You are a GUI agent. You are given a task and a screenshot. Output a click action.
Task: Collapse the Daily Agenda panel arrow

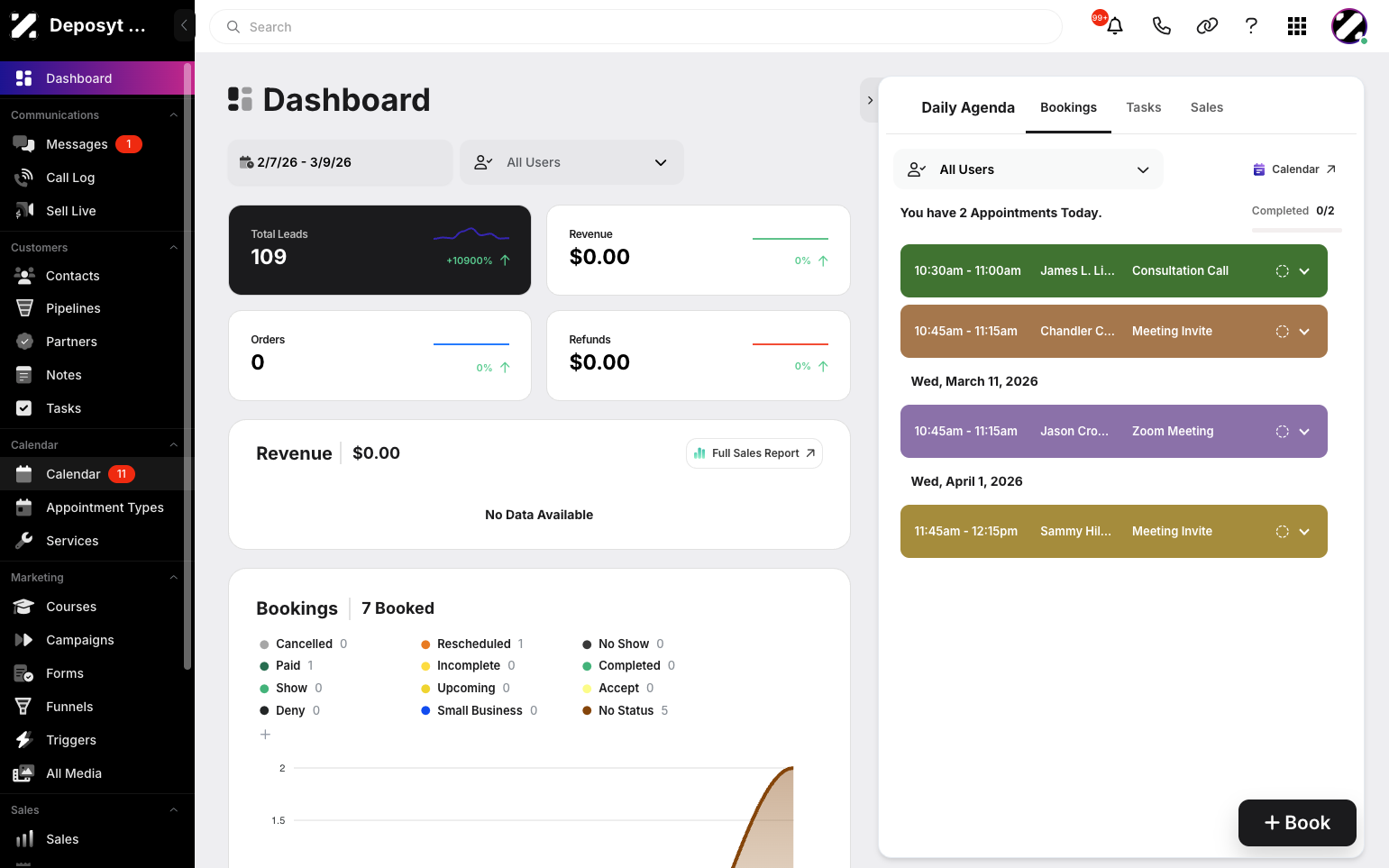point(870,100)
